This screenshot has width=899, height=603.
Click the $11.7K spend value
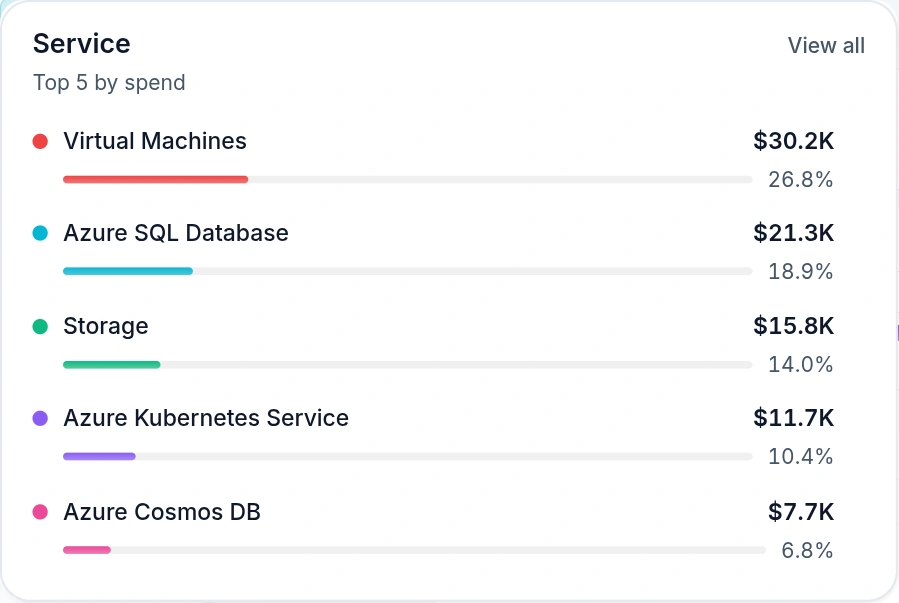[x=794, y=418]
